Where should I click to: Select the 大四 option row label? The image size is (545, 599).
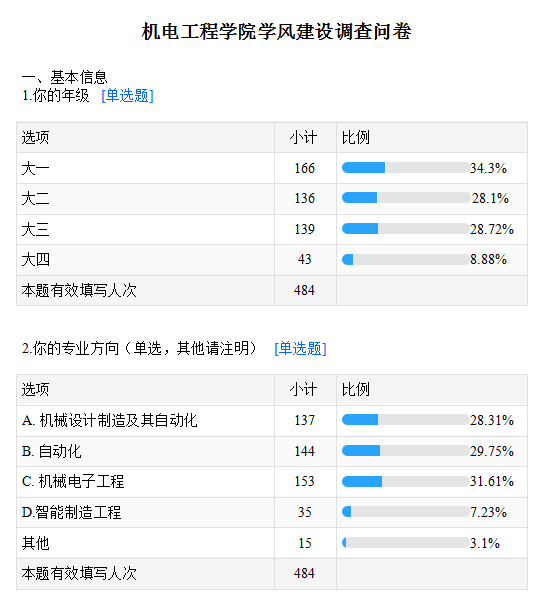(x=36, y=260)
